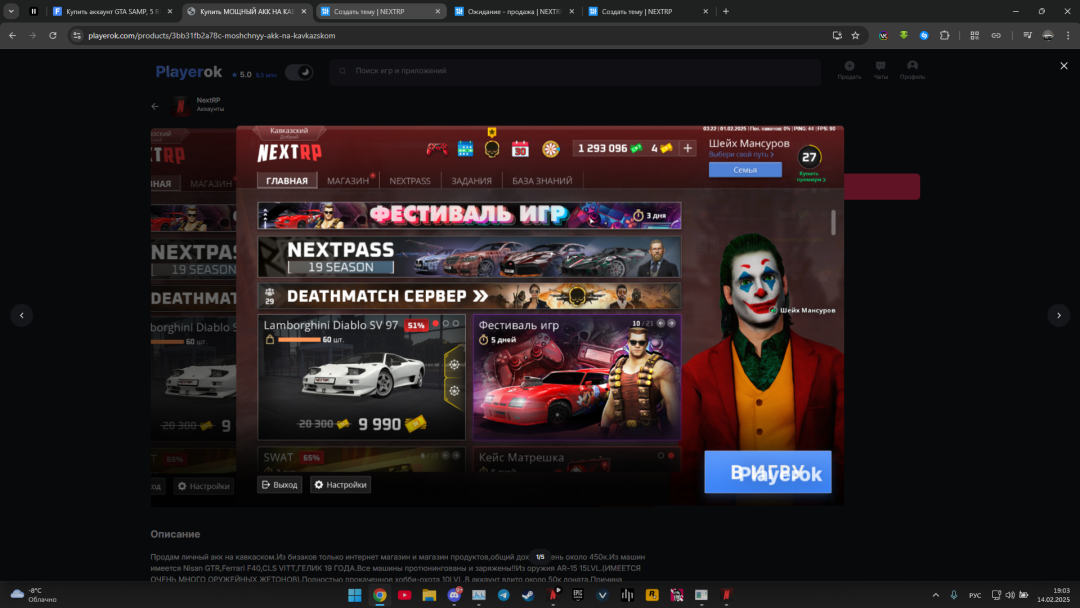Viewport: 1080px width, 608px height.
Task: Click the VK browser extension icon
Action: click(x=883, y=35)
